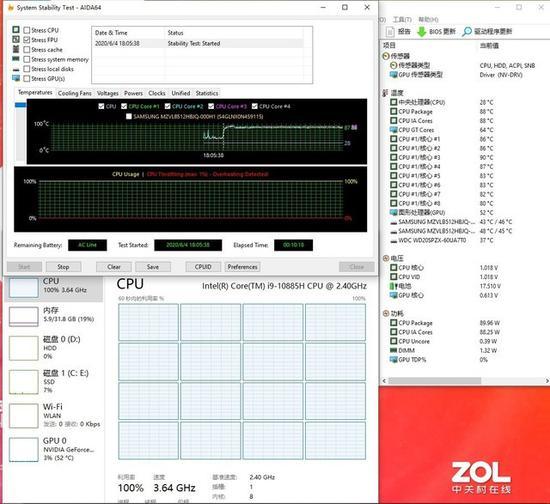The width and height of the screenshot is (550, 504).
Task: Click the Save button
Action: (153, 267)
